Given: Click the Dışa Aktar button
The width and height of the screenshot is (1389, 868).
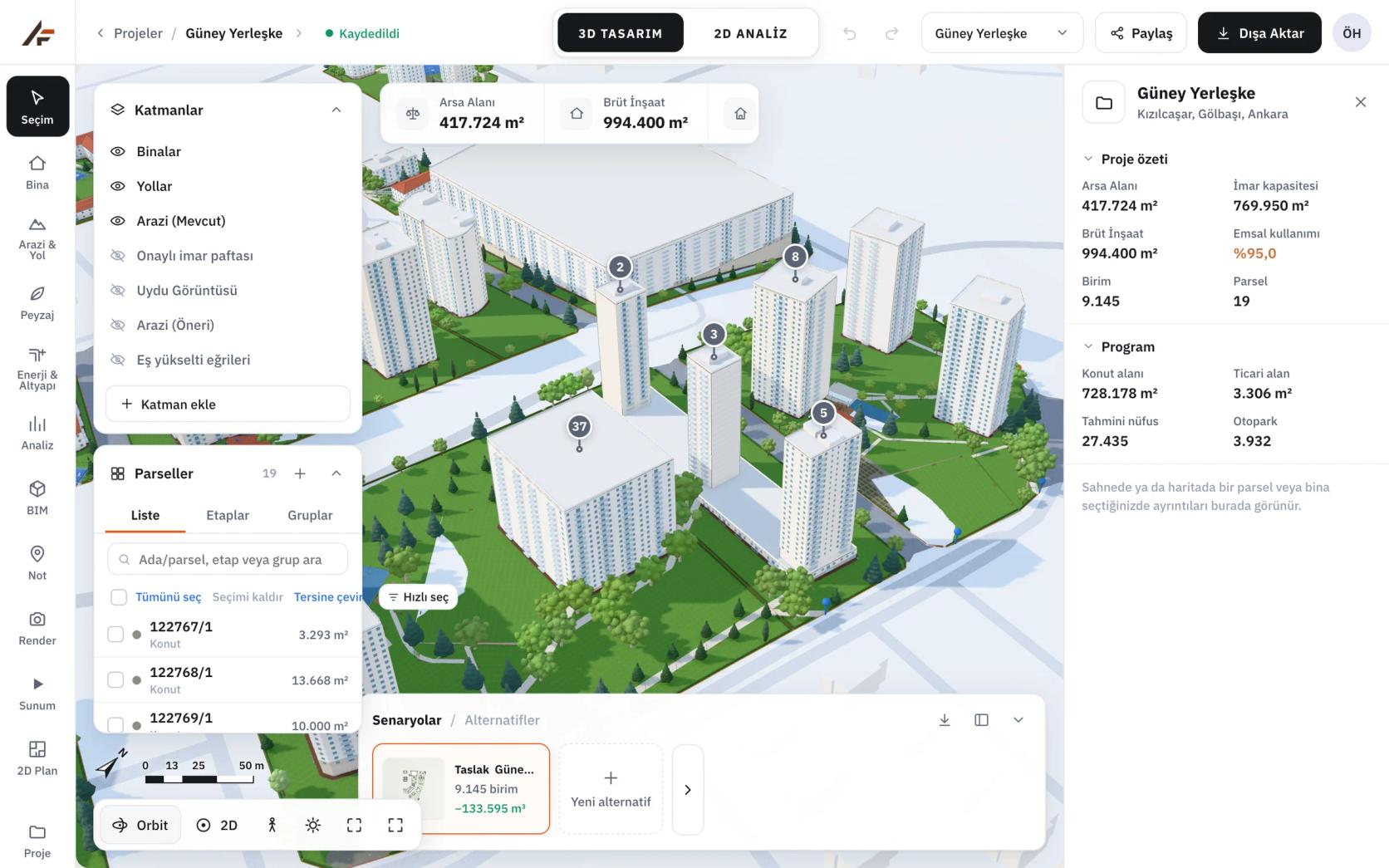Looking at the screenshot, I should pos(1259,33).
